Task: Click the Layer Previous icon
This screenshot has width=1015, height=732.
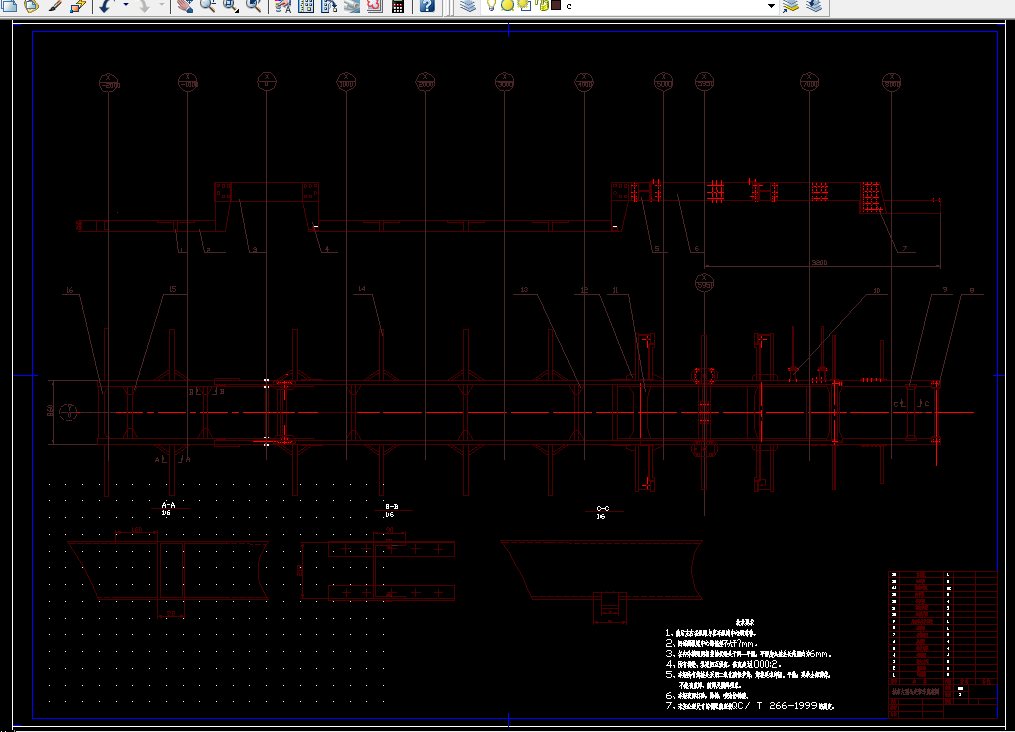Action: [814, 6]
